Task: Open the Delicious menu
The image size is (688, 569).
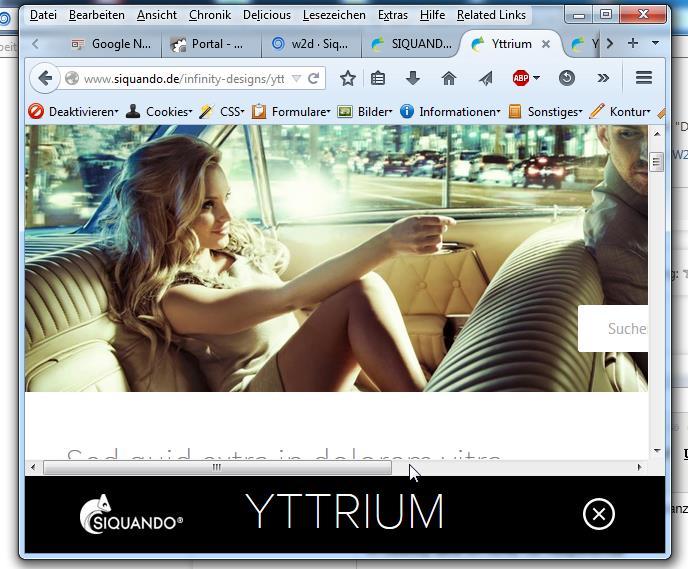Action: click(266, 15)
